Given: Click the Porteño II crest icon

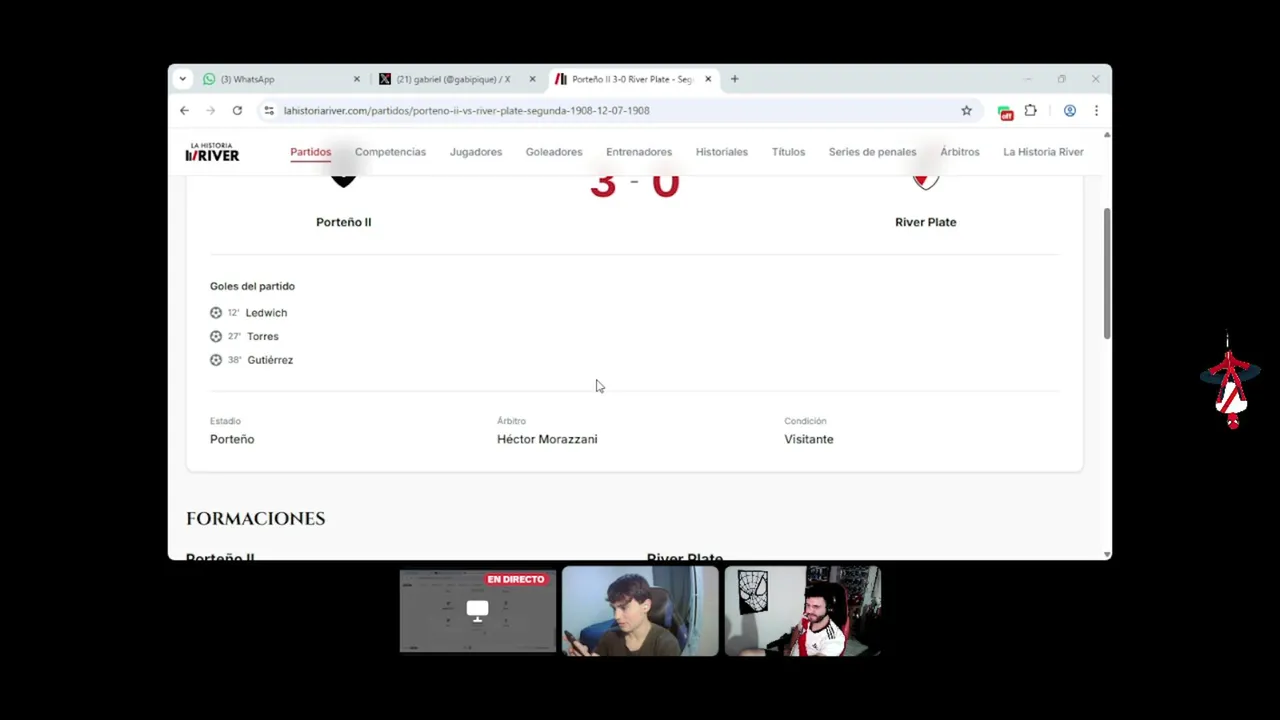Looking at the screenshot, I should (x=343, y=181).
